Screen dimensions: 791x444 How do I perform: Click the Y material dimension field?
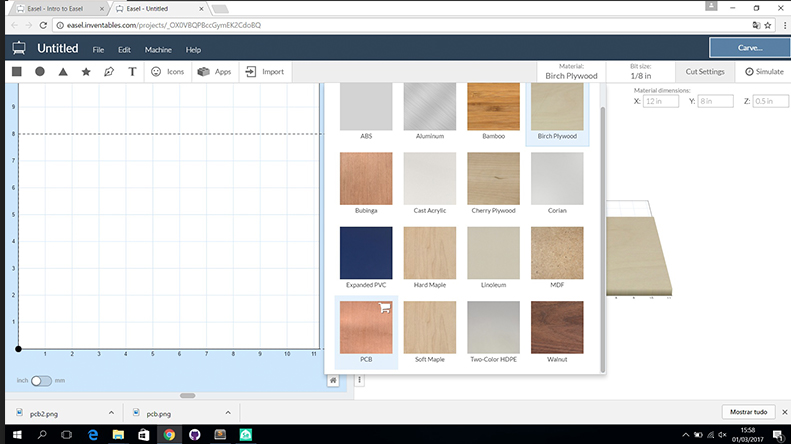pyautogui.click(x=715, y=101)
